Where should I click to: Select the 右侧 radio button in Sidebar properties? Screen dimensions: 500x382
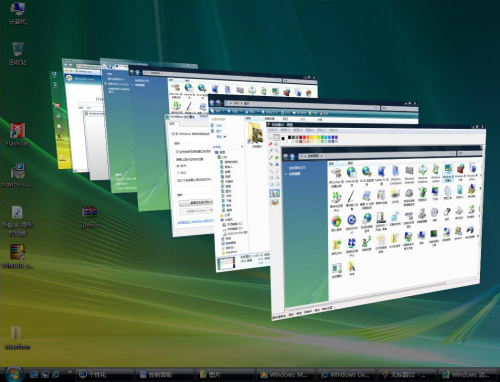point(178,166)
